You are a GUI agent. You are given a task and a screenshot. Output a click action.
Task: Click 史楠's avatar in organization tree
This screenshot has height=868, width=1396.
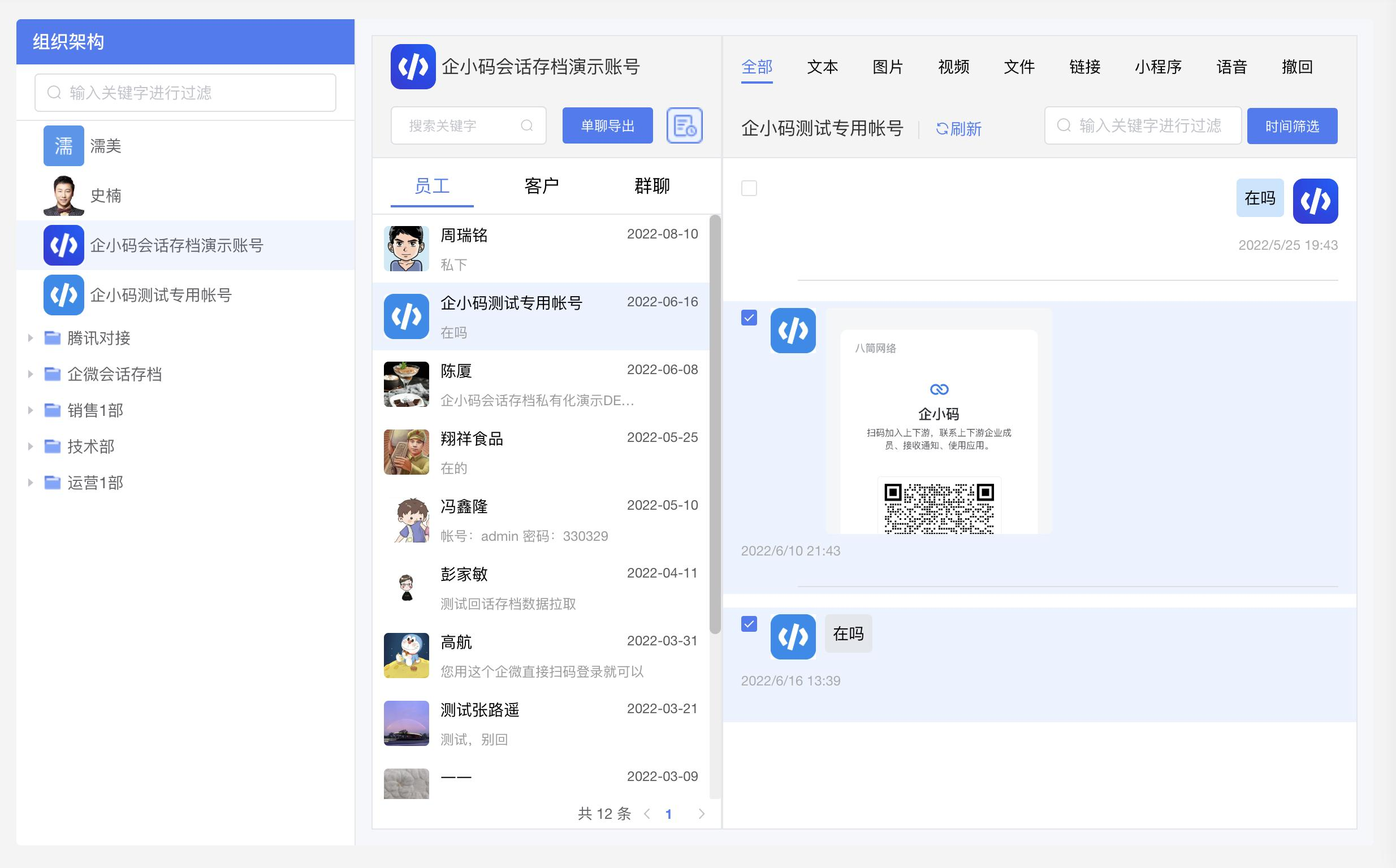64,196
